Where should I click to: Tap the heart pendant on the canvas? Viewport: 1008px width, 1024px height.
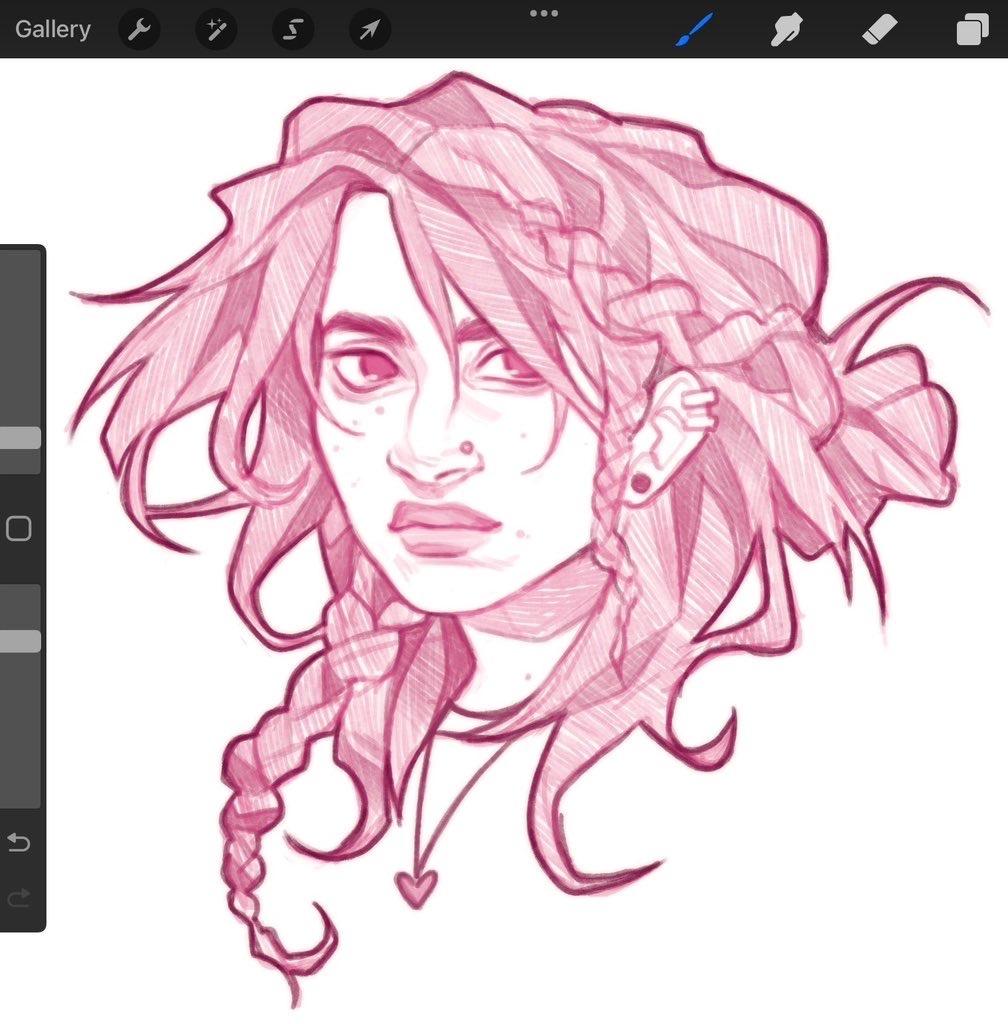click(416, 888)
